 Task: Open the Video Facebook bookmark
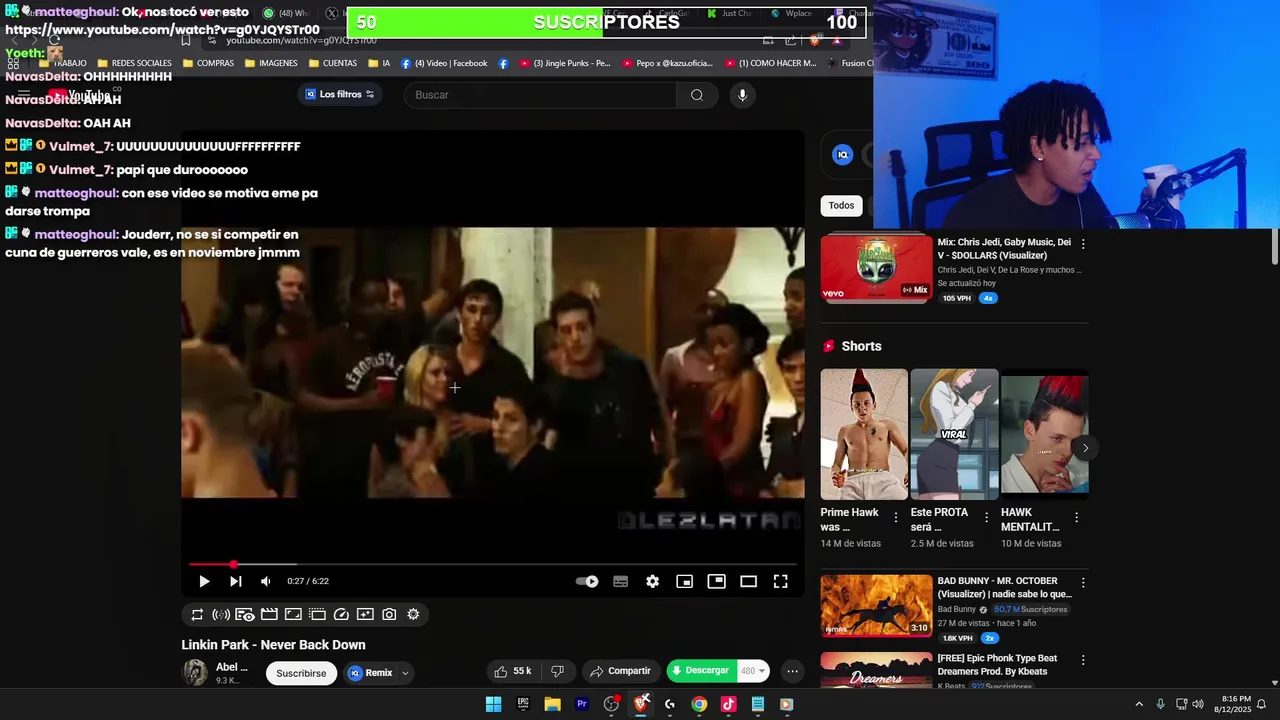point(444,63)
